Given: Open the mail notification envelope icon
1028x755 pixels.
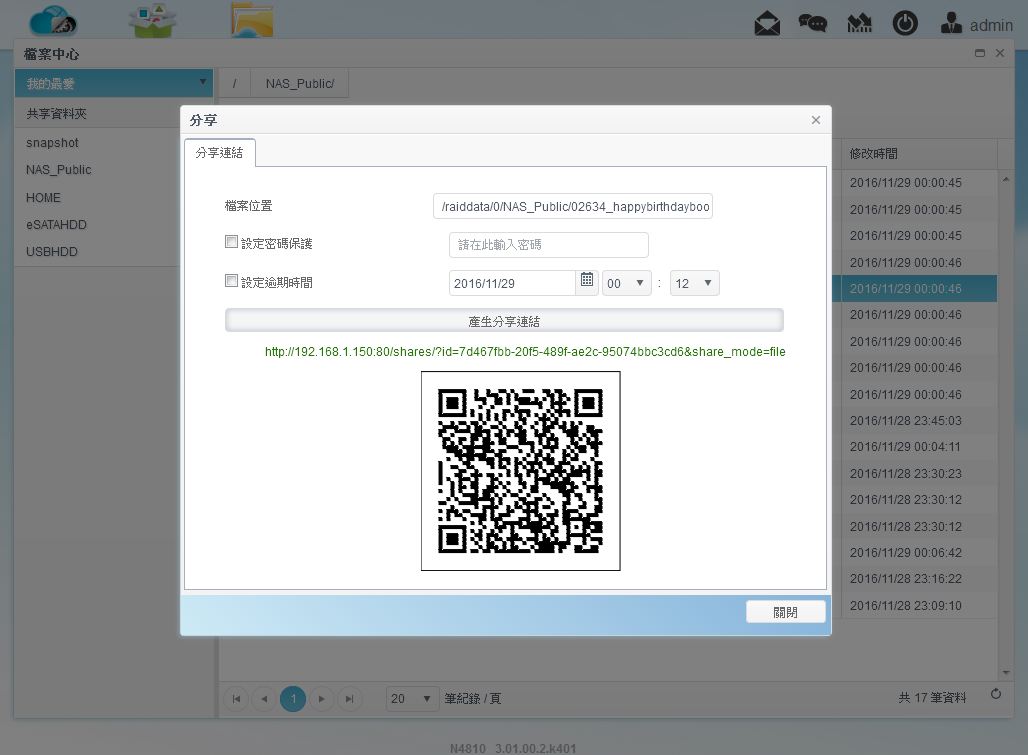Looking at the screenshot, I should coord(767,24).
